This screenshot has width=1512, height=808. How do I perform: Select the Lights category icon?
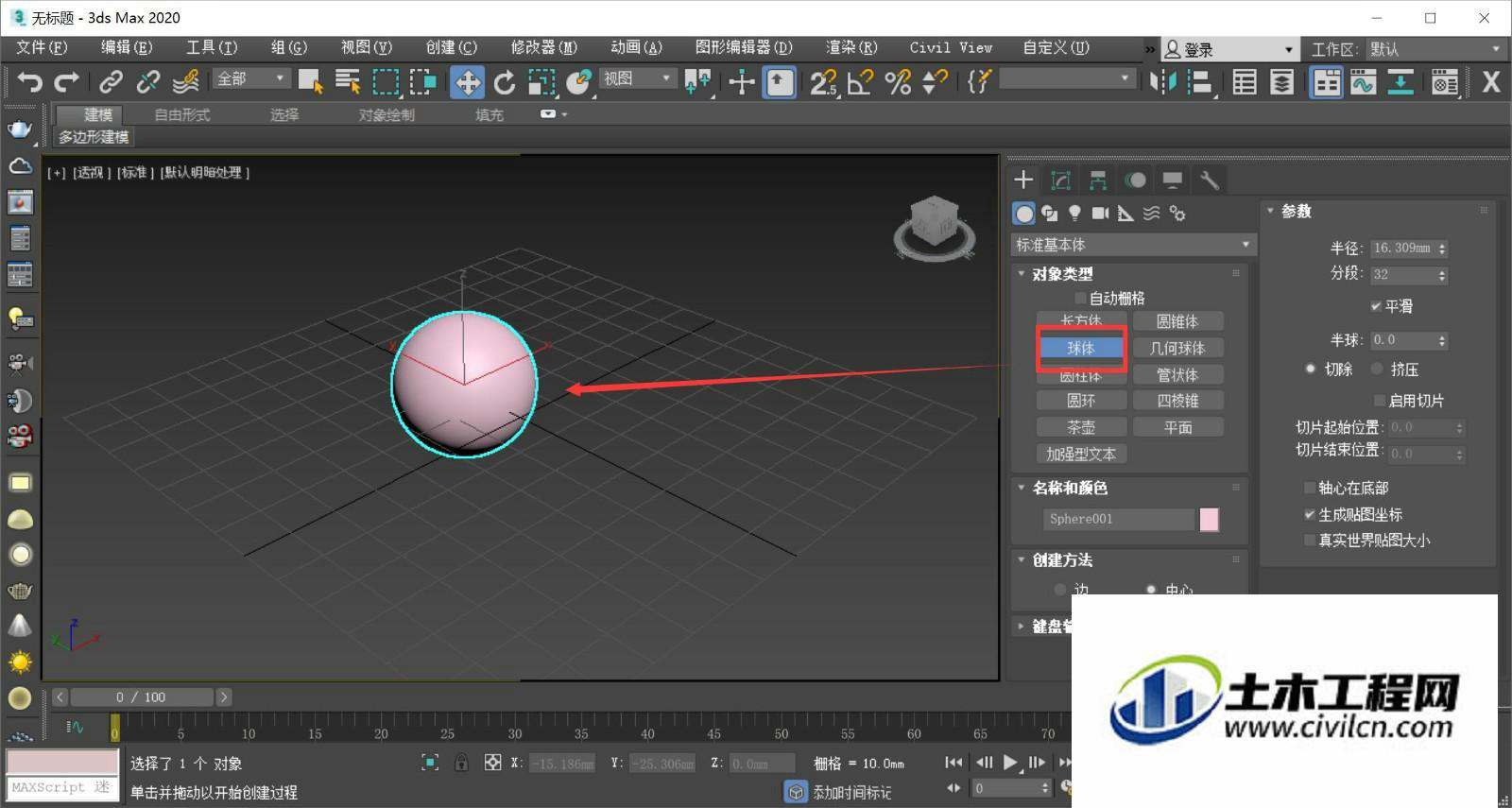tap(1074, 214)
